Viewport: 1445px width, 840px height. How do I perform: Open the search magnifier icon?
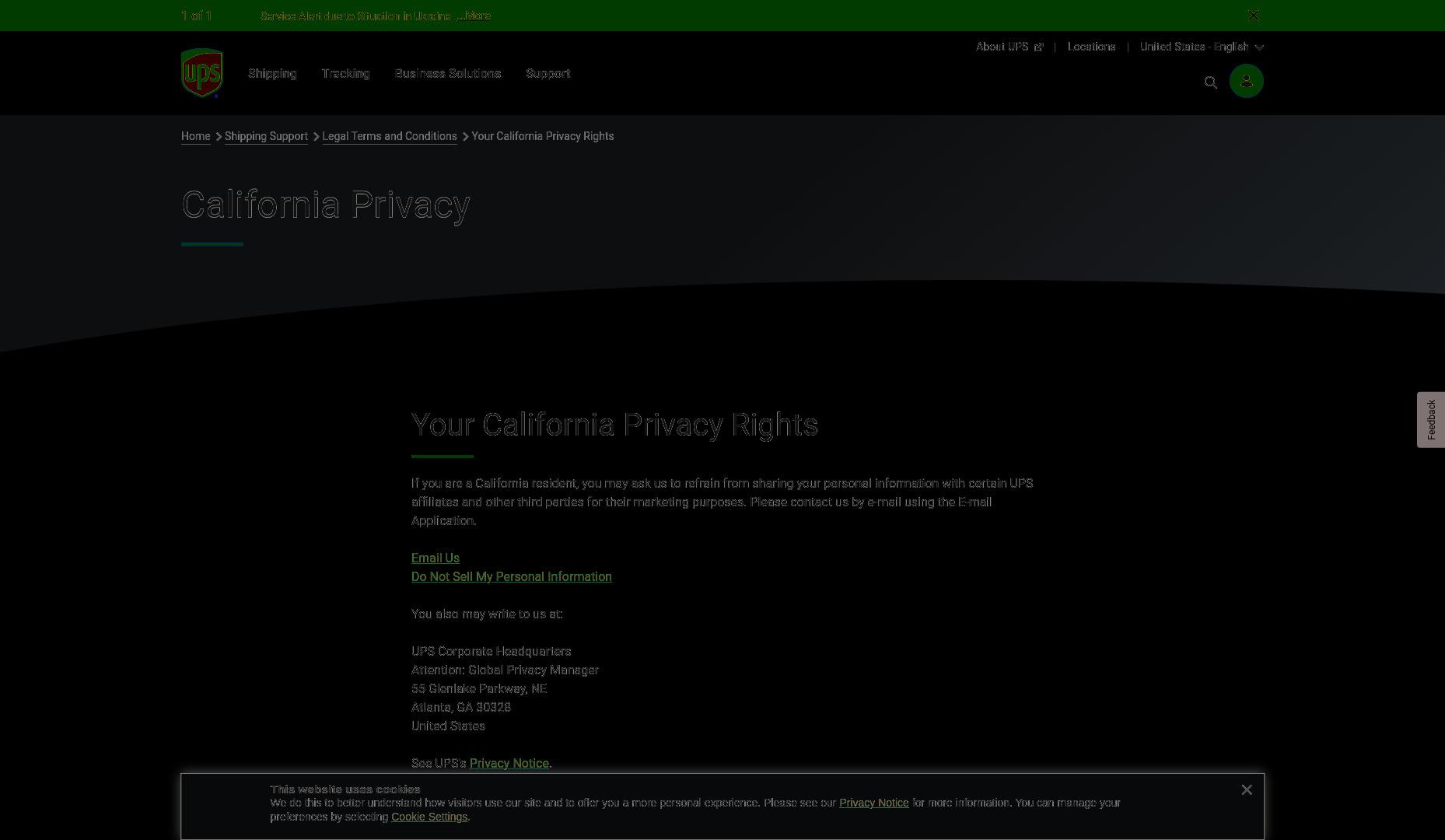(1210, 82)
